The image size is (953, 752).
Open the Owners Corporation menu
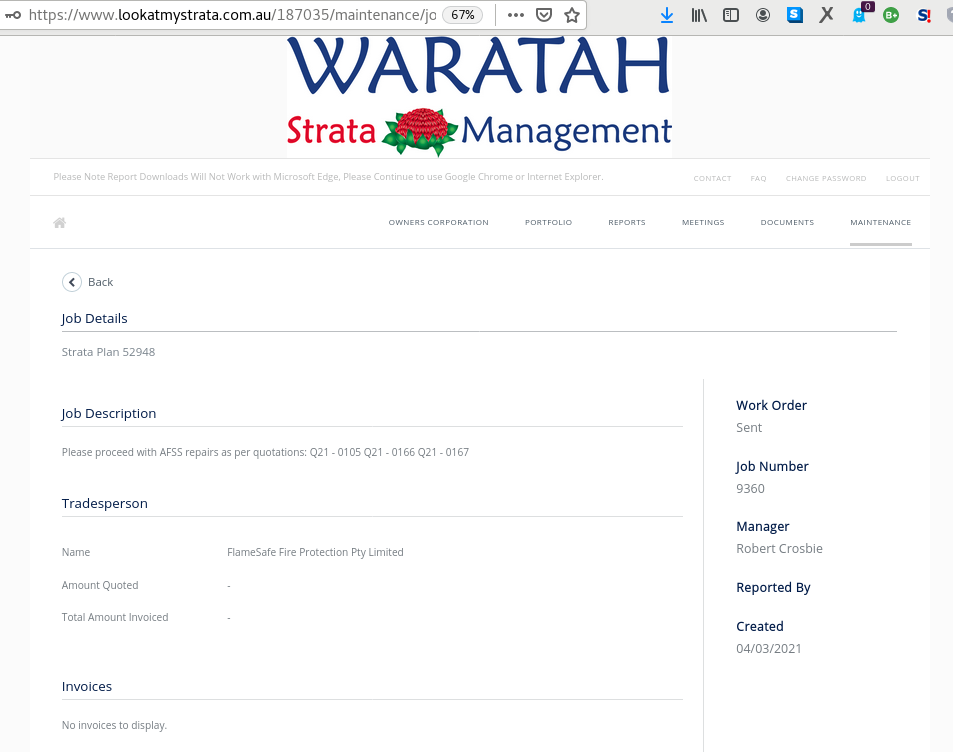[439, 222]
